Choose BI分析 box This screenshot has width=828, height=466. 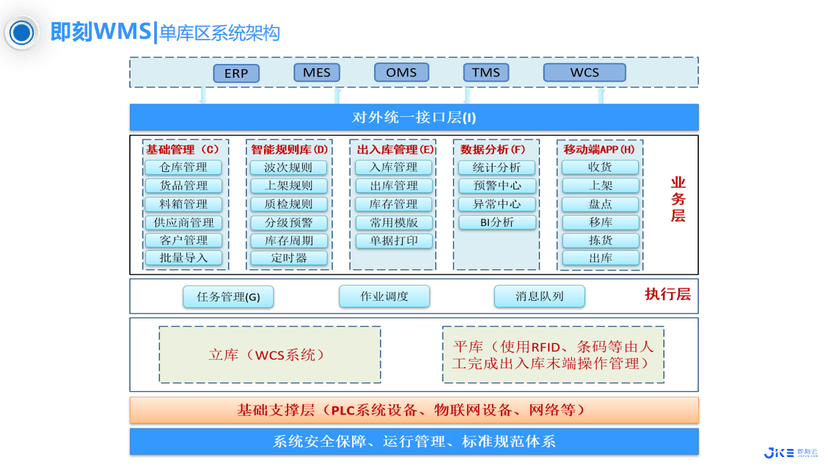tap(496, 222)
